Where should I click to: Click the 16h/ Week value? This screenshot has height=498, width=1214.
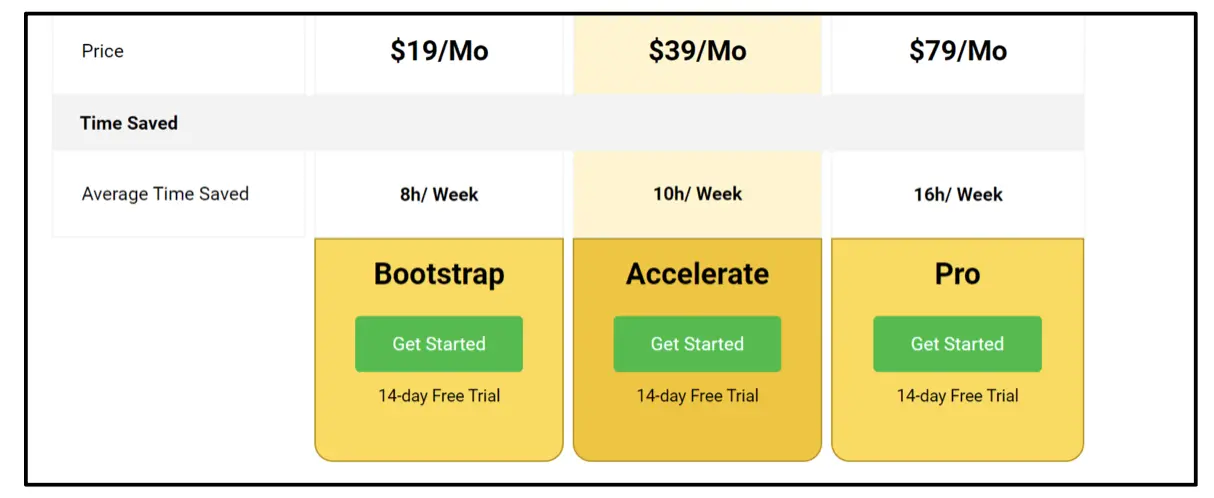pyautogui.click(x=957, y=195)
